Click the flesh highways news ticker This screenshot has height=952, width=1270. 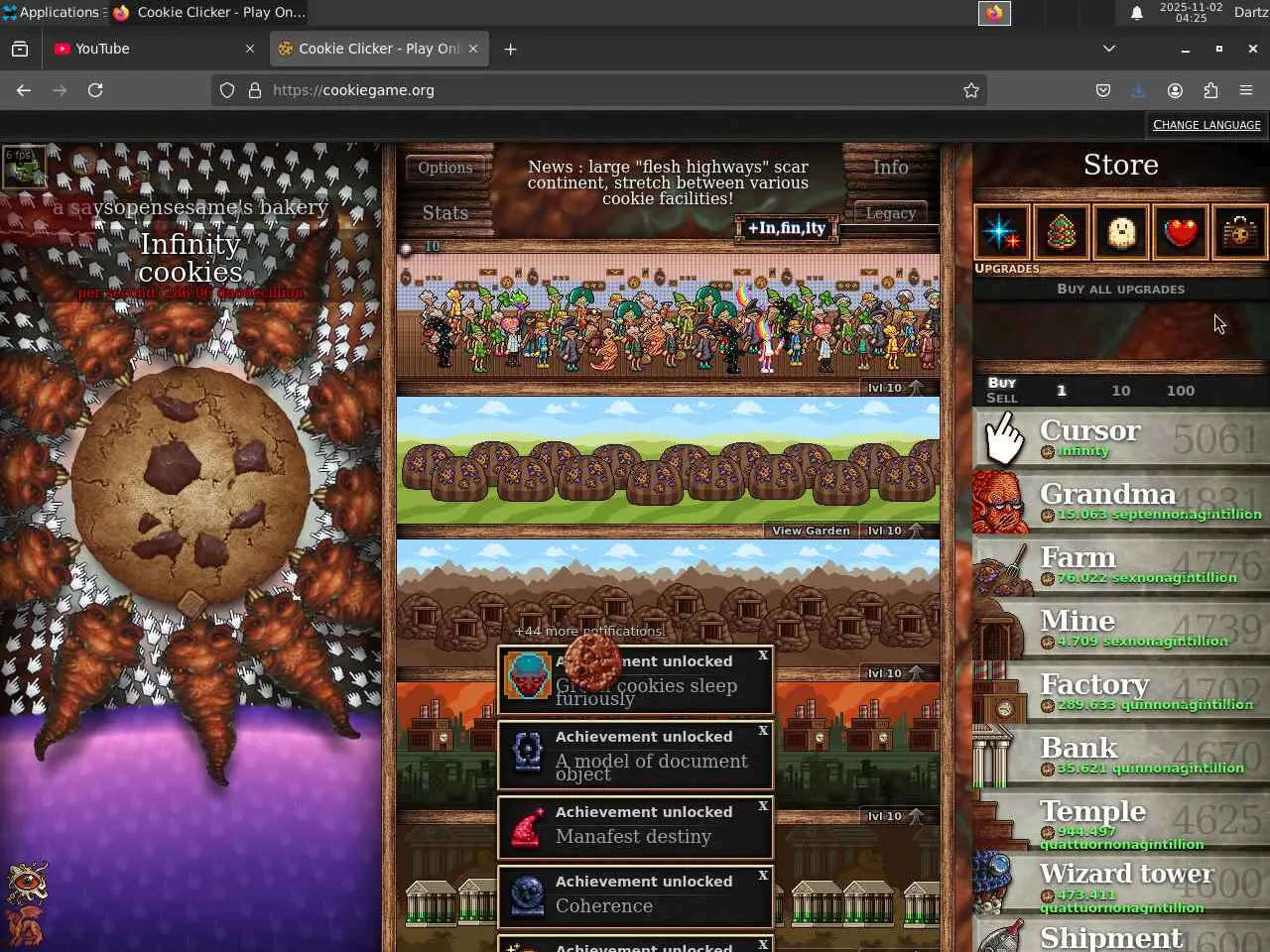tap(668, 182)
